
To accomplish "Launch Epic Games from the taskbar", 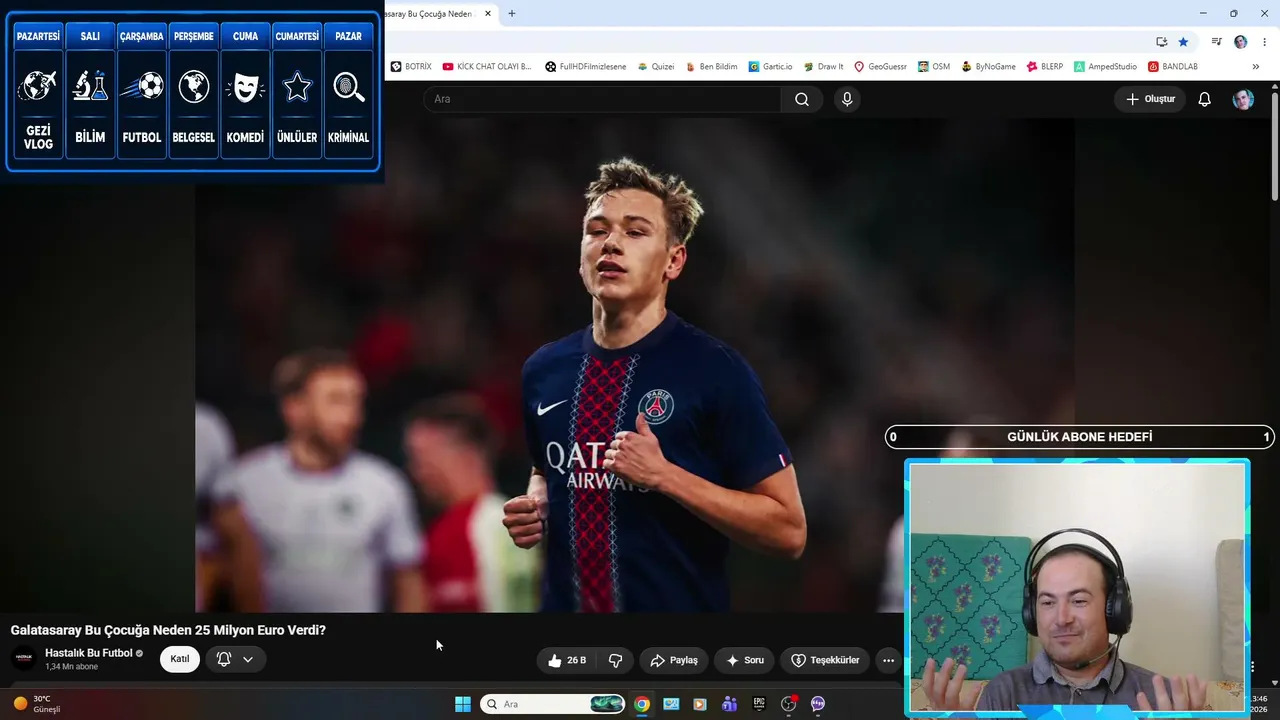I will pyautogui.click(x=759, y=704).
